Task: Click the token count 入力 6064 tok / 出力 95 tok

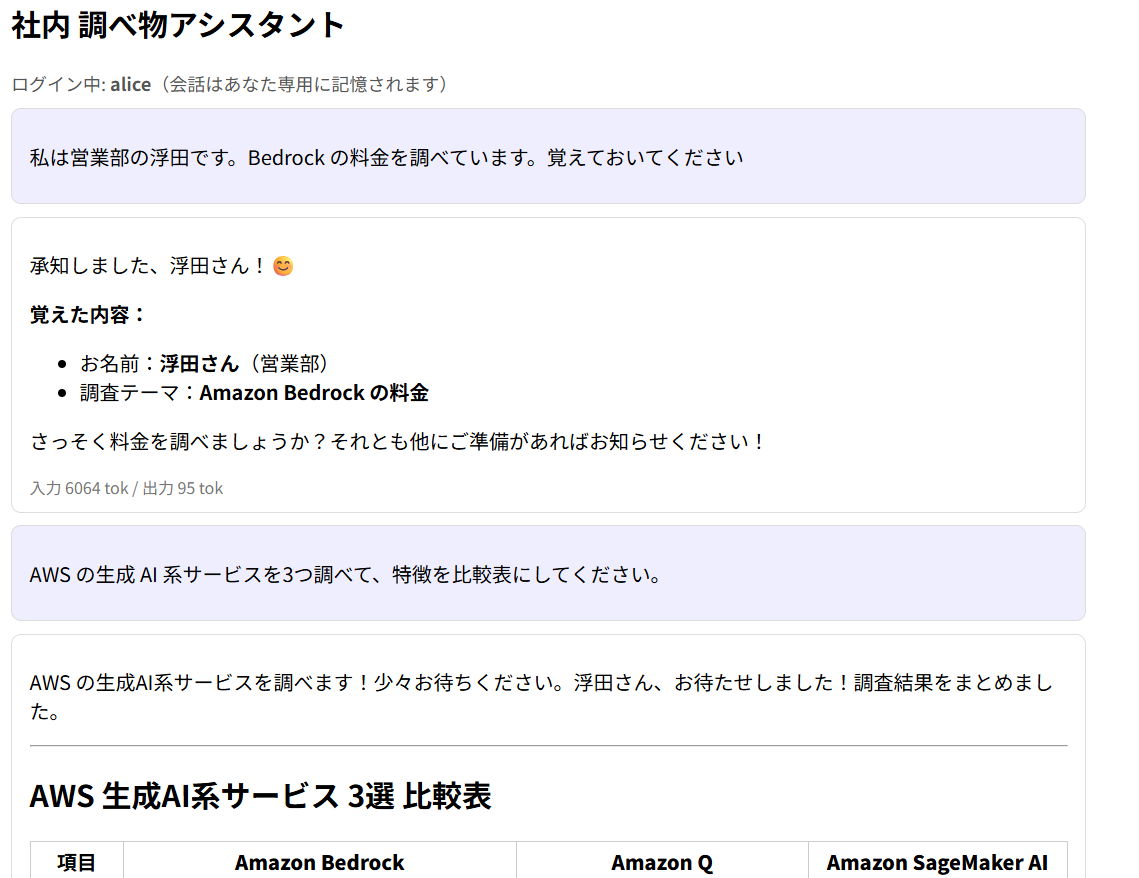Action: (x=126, y=488)
